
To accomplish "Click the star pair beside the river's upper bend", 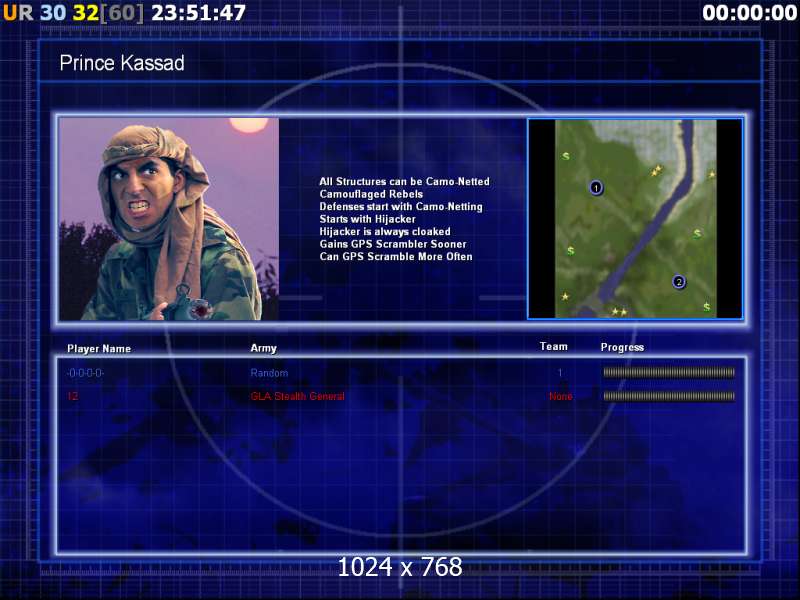I will click(656, 170).
